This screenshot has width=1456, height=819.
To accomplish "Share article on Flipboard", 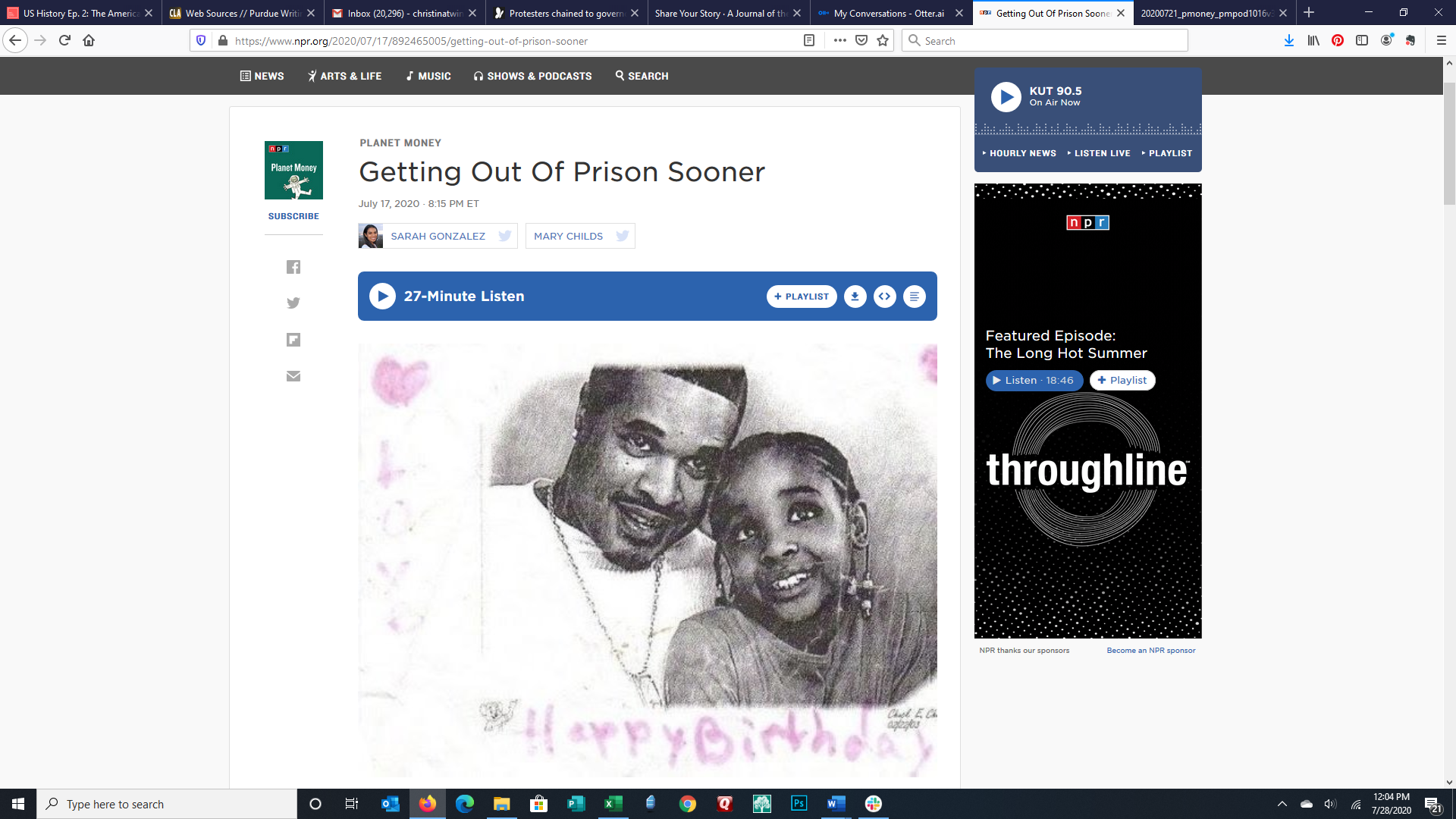I will 293,340.
